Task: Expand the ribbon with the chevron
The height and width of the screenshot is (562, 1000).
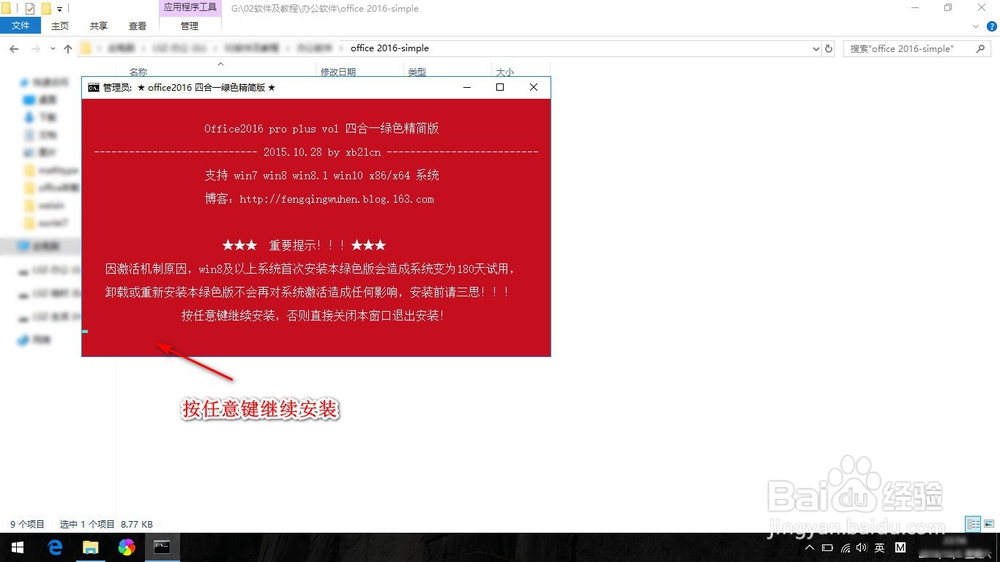Action: tap(975, 26)
